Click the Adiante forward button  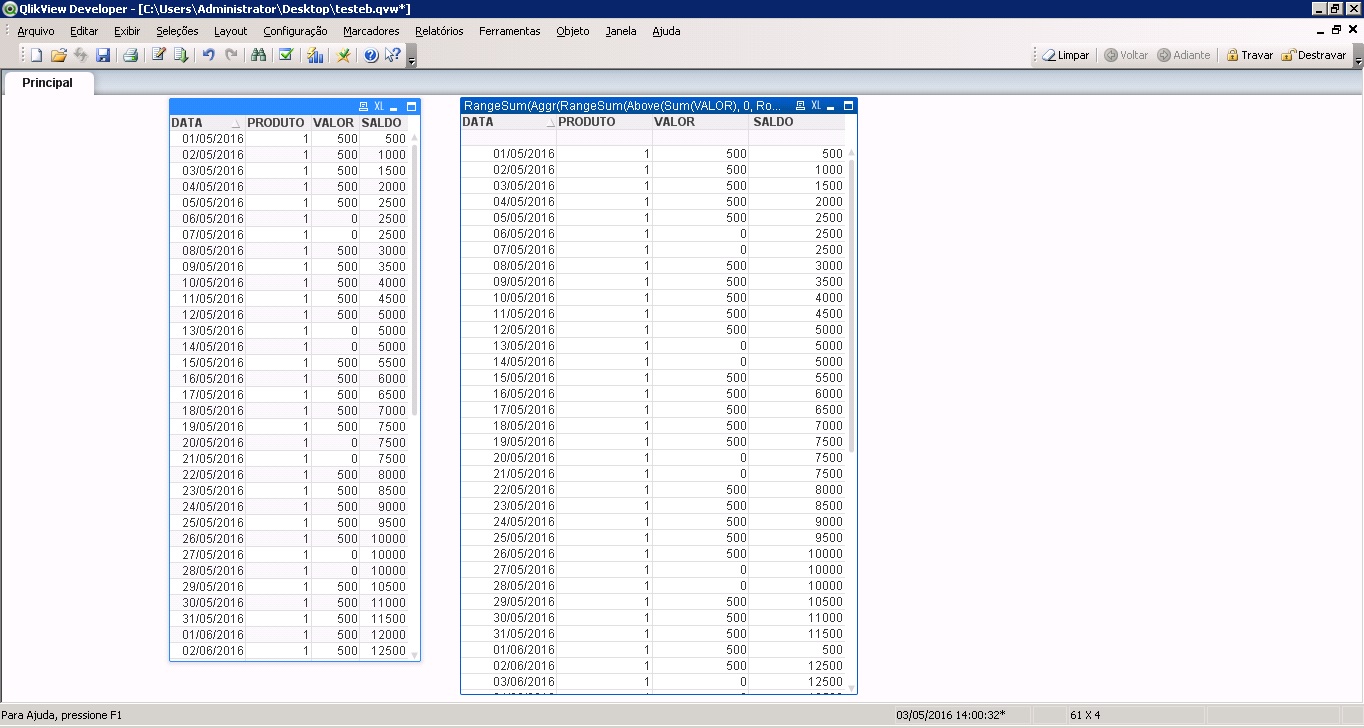coord(1184,55)
